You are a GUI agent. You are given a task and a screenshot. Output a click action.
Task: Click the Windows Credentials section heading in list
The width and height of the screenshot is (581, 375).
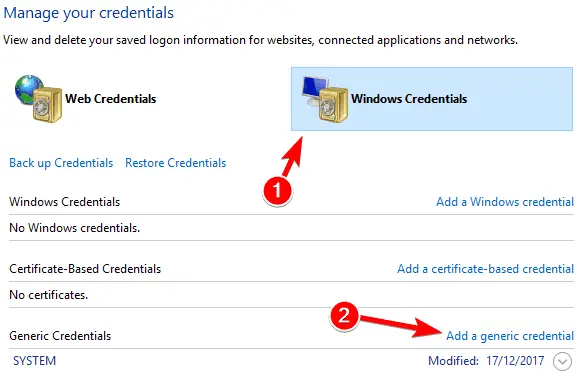64,202
